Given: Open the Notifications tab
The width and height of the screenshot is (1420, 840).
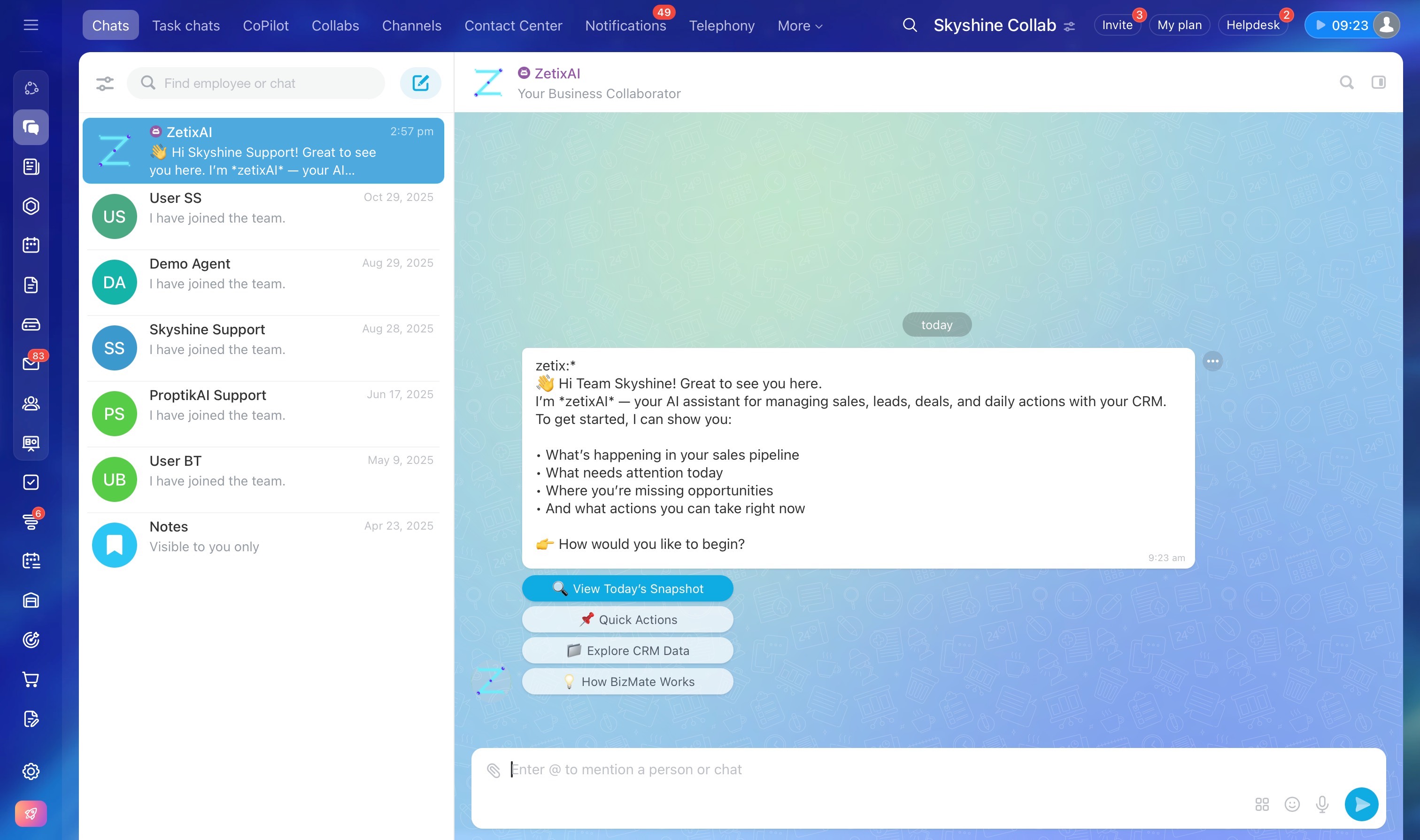Looking at the screenshot, I should click(x=625, y=25).
